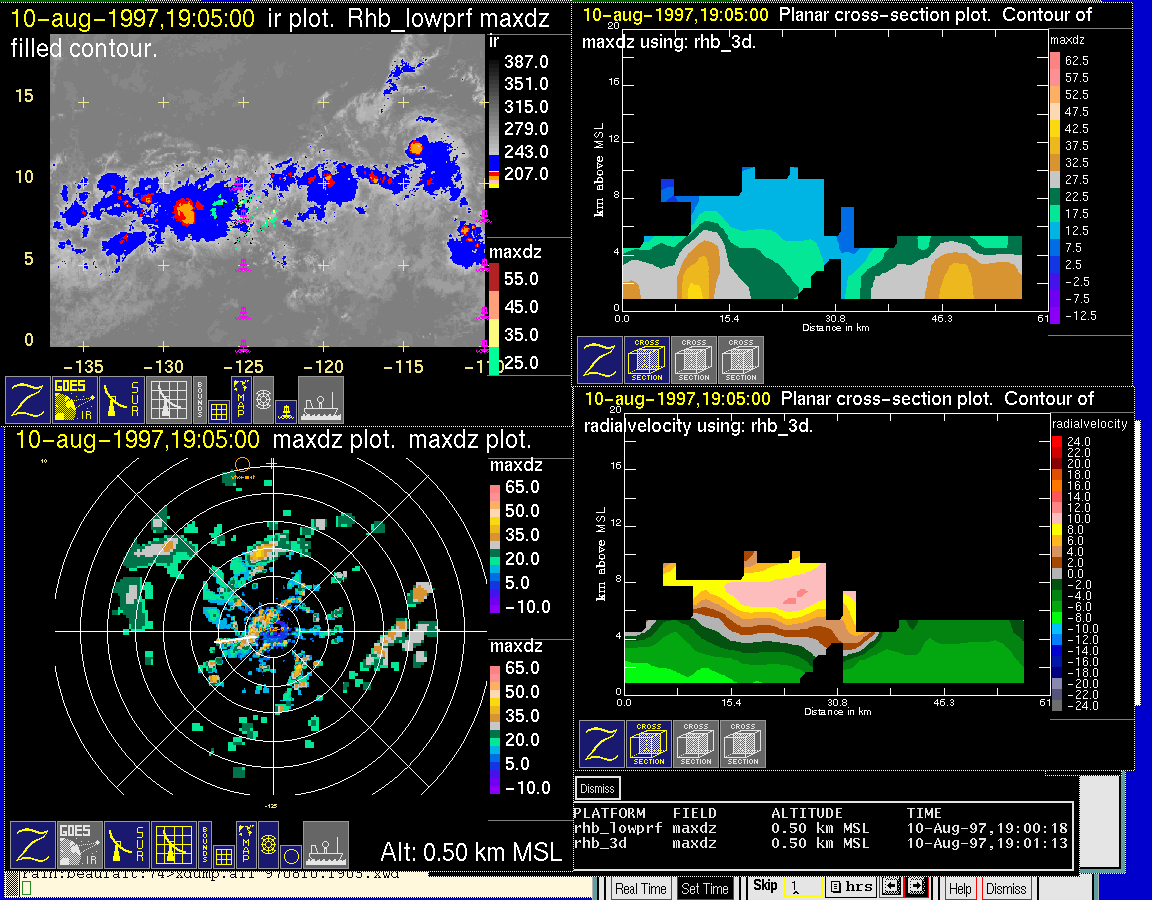The height and width of the screenshot is (900, 1152).
Task: Toggle Set Time mode
Action: 704,888
